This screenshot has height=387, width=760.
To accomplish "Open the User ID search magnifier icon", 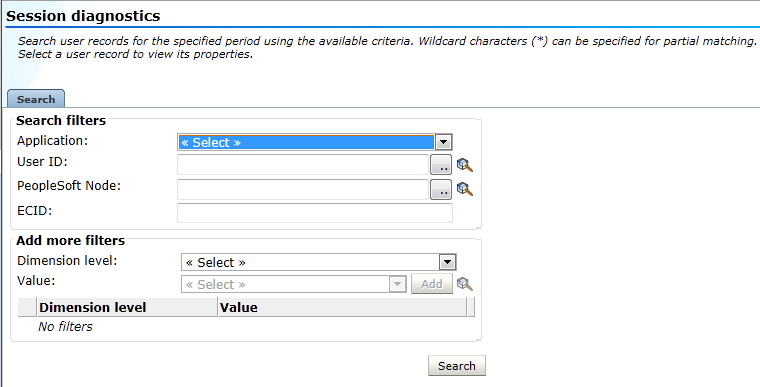I will 464,165.
